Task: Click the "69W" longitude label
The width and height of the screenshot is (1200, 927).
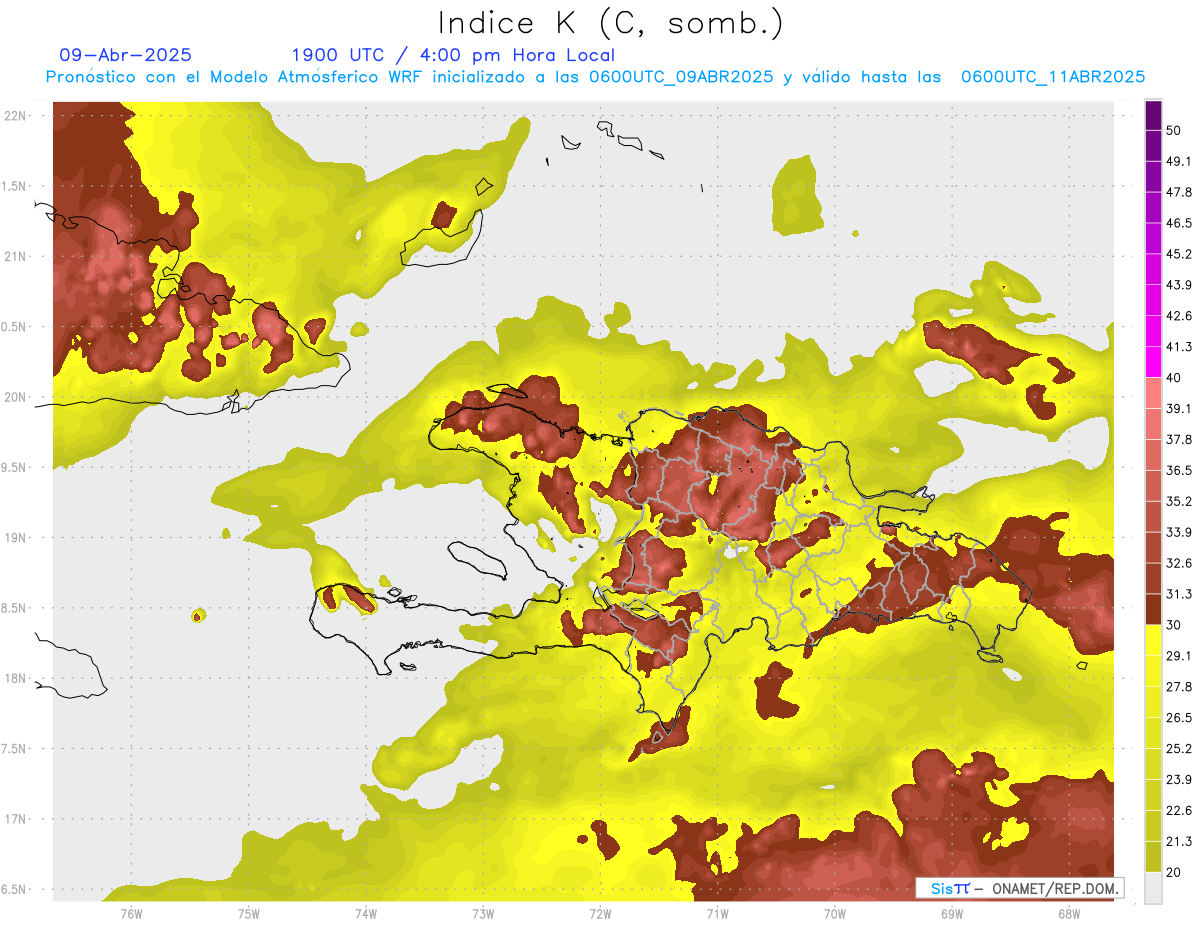Action: tap(952, 914)
